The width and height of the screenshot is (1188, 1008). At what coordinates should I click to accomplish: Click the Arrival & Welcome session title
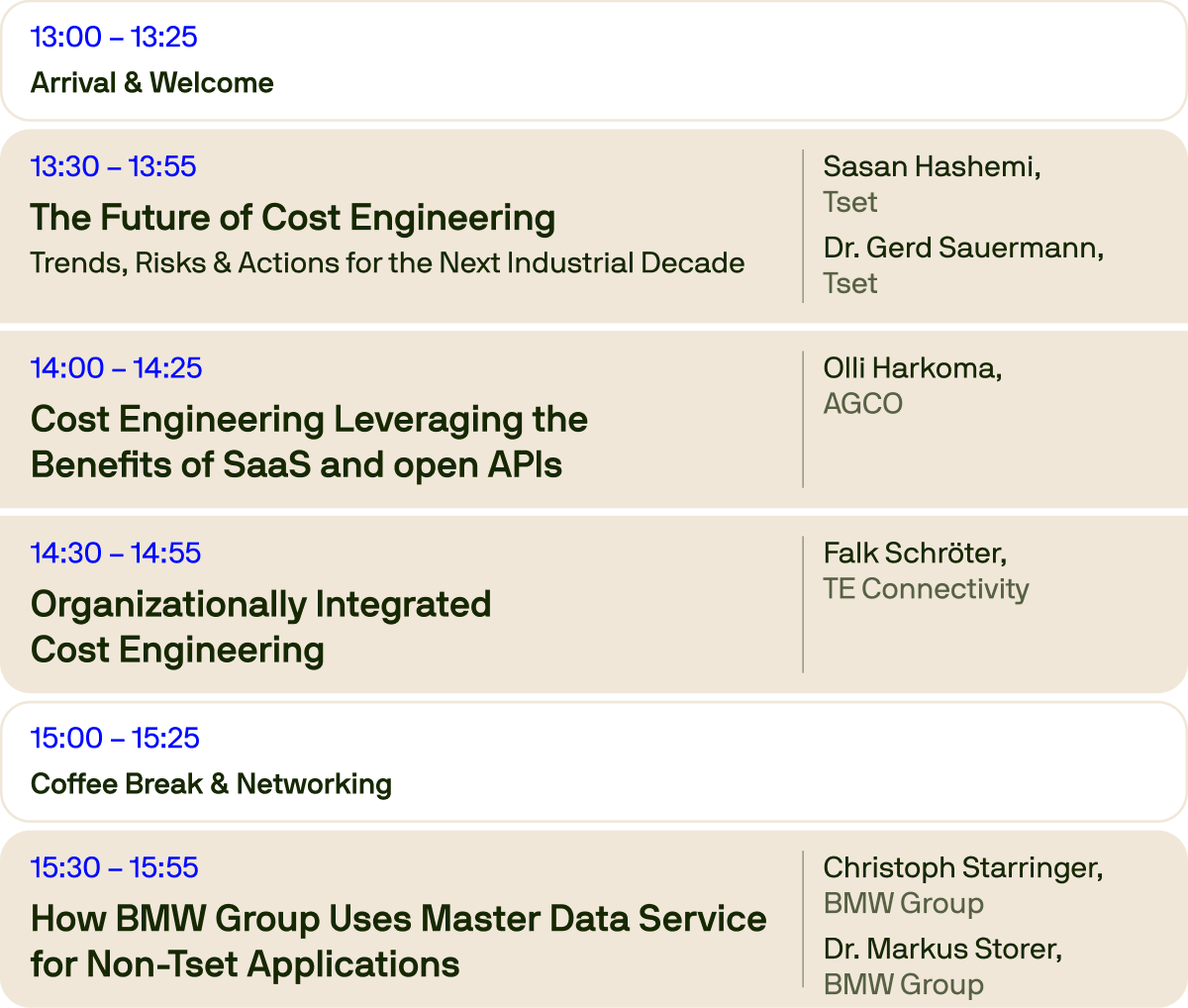151,82
